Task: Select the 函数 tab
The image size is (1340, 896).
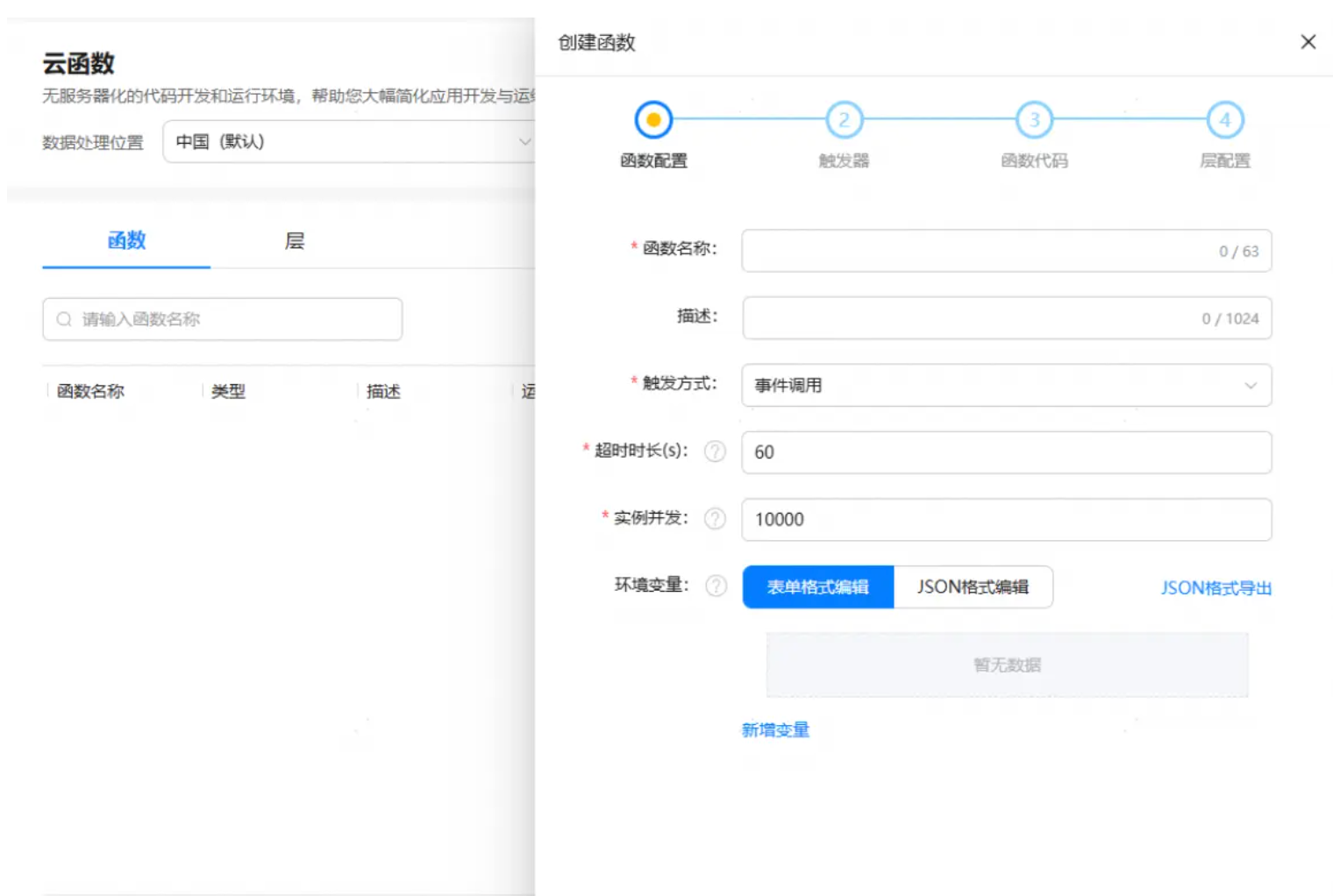Action: pos(125,241)
